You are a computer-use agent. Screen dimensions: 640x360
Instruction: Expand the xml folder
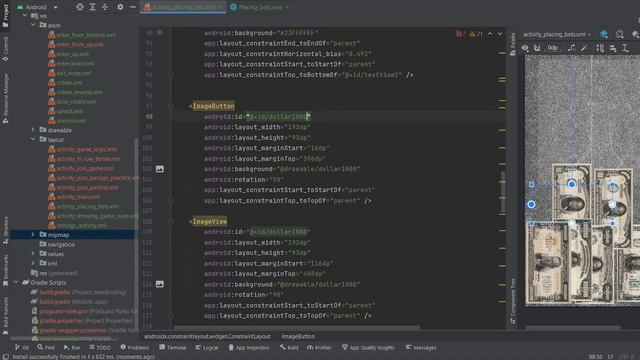(33, 263)
